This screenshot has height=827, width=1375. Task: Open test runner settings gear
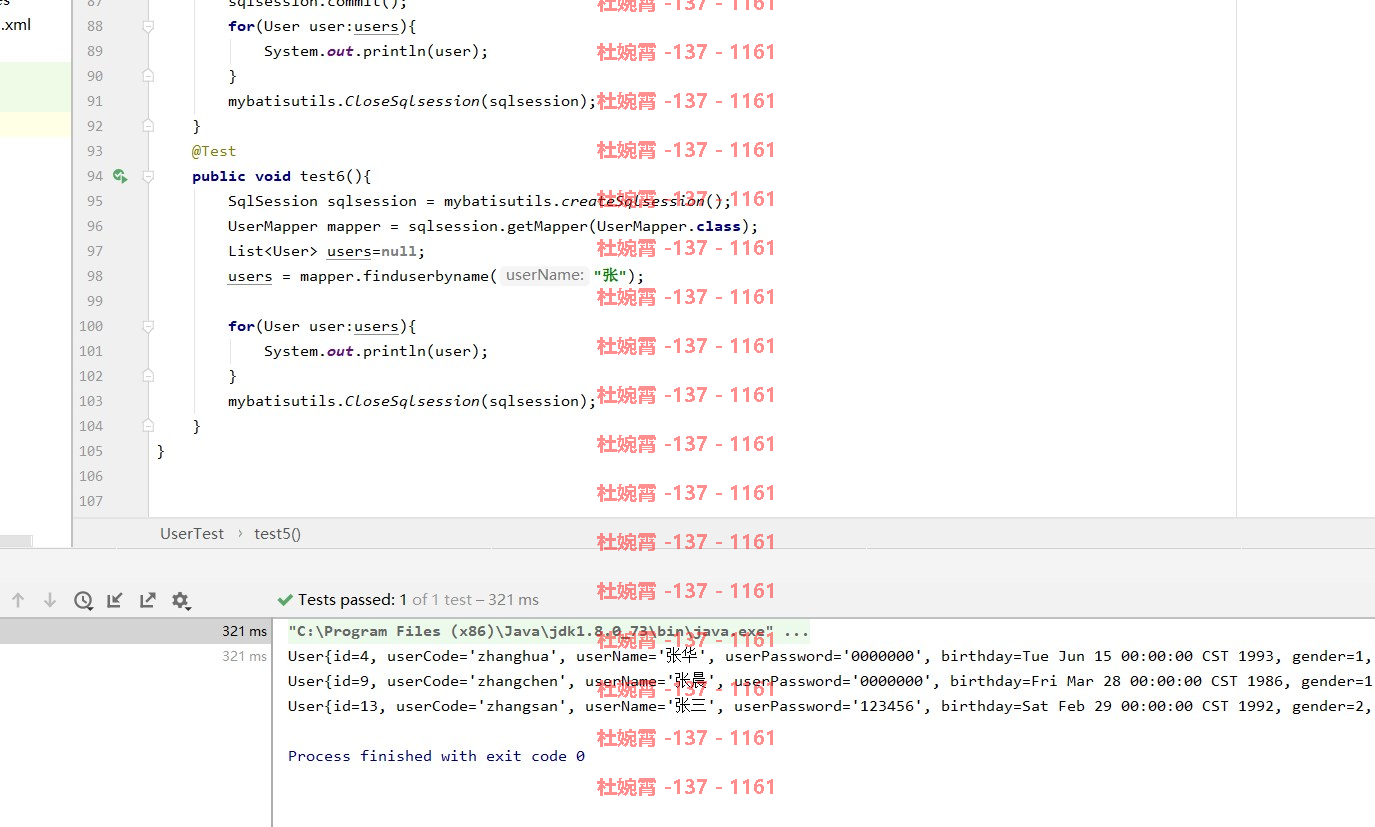pyautogui.click(x=181, y=600)
